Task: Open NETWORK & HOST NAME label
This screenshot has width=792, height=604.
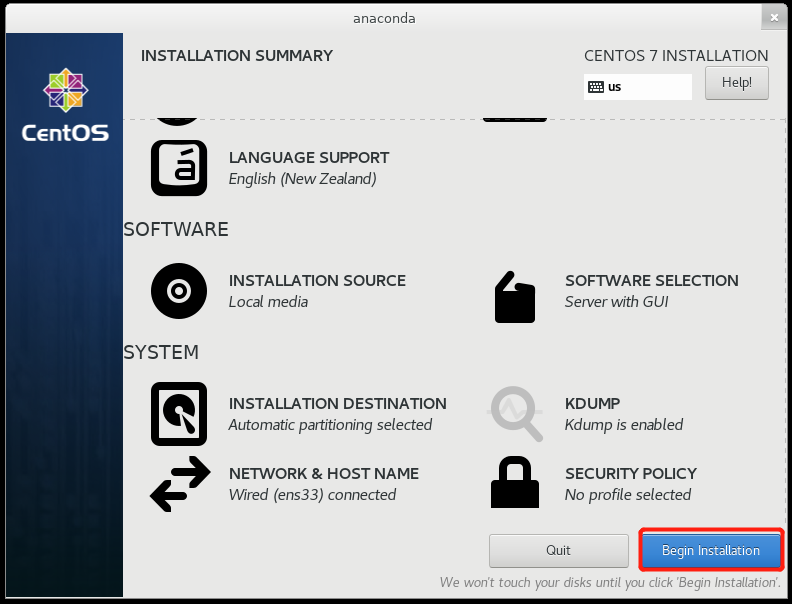Action: (x=324, y=474)
